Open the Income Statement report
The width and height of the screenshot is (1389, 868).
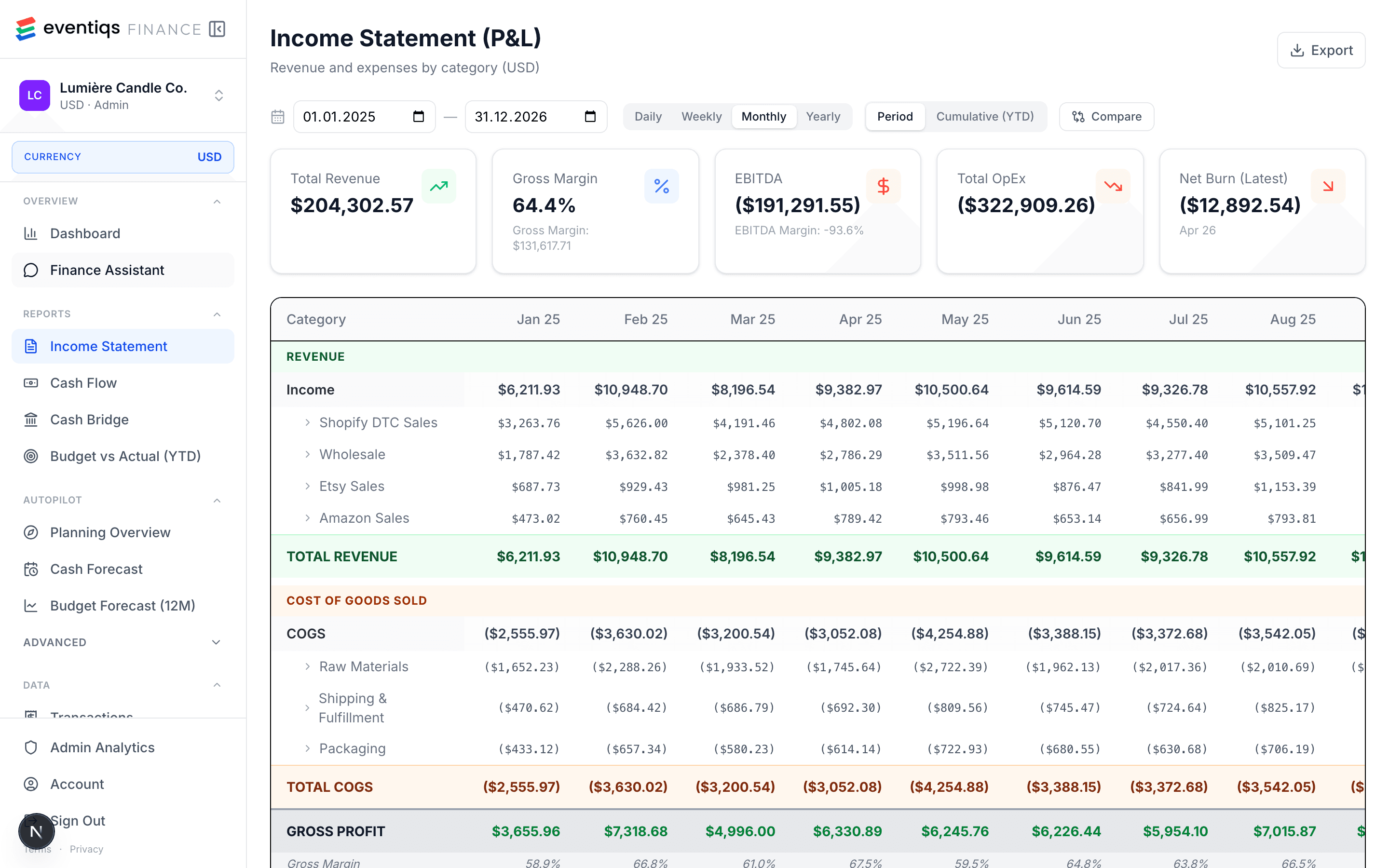pyautogui.click(x=108, y=346)
